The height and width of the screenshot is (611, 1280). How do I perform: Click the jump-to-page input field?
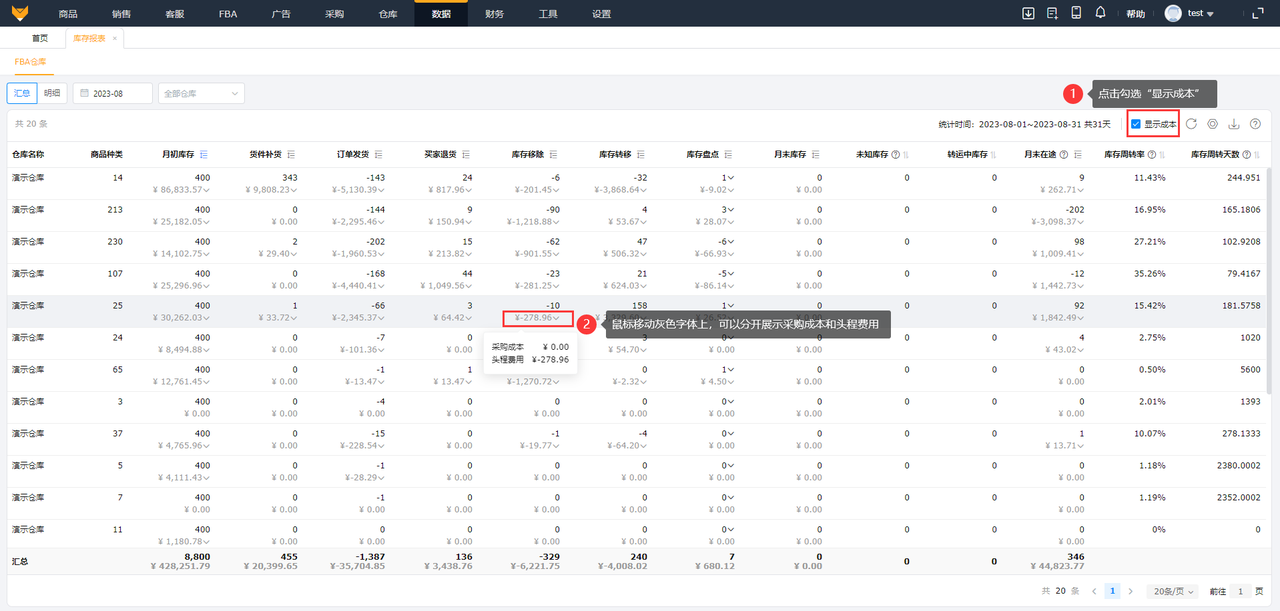pyautogui.click(x=1239, y=591)
